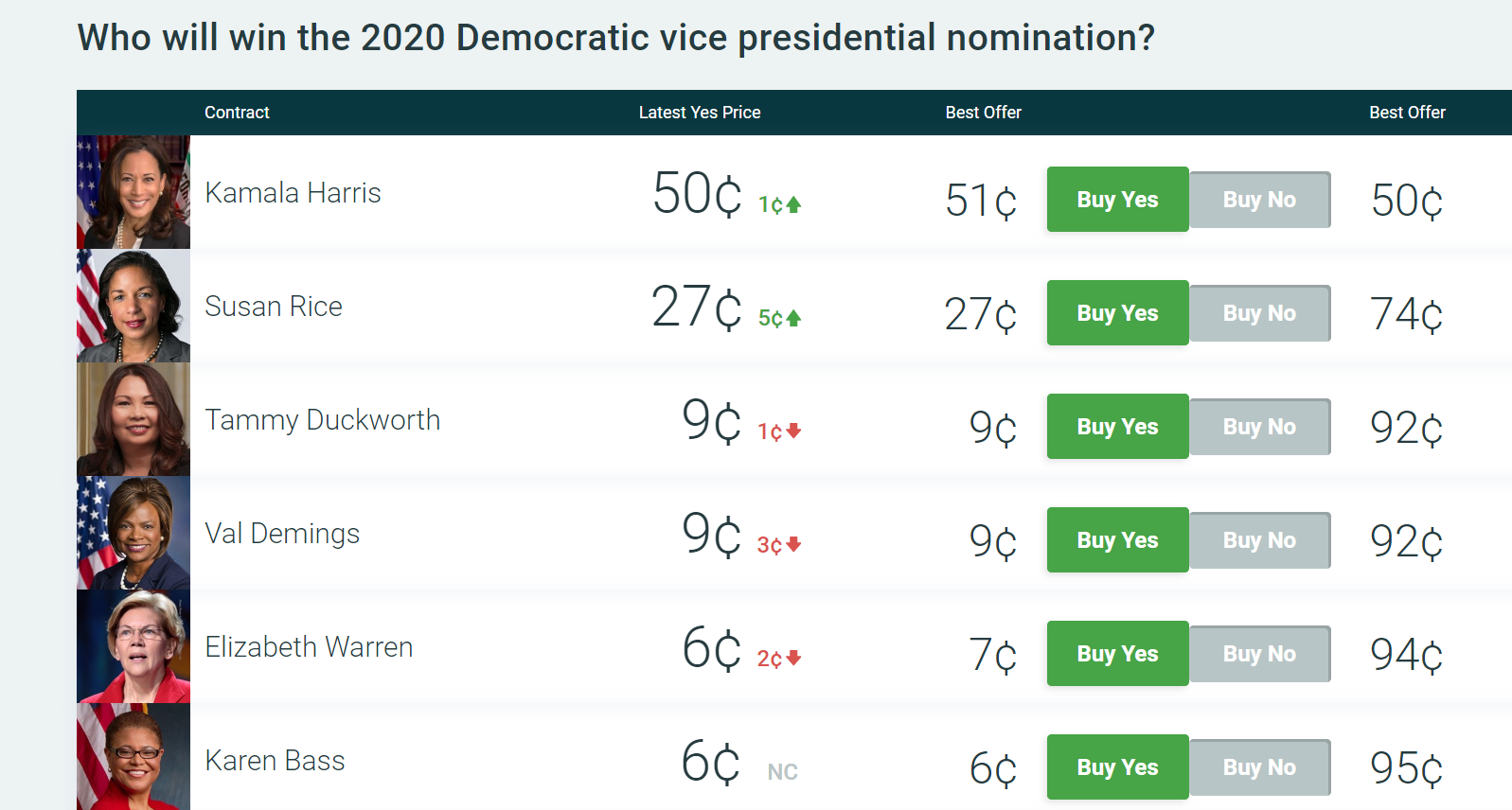Click the Tammy Duckworth contract name
This screenshot has height=810, width=1512.
(322, 420)
